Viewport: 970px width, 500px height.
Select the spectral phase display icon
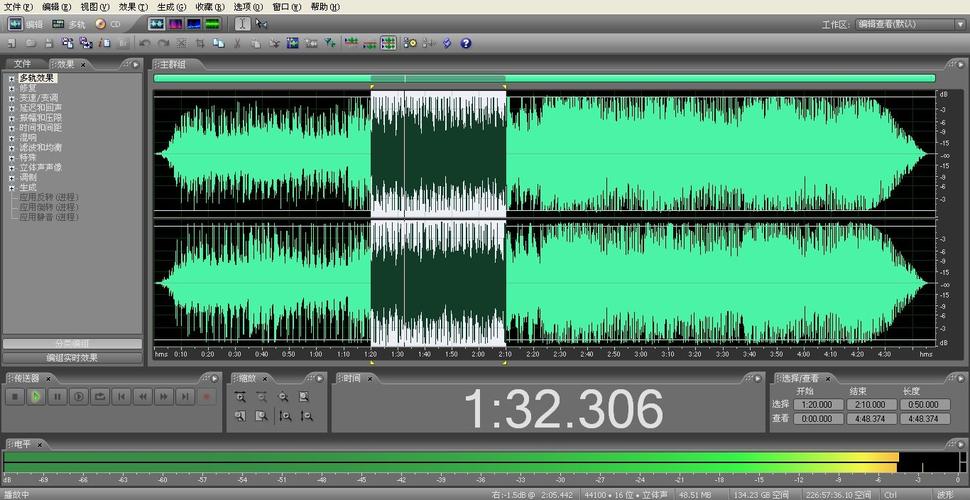coord(212,24)
